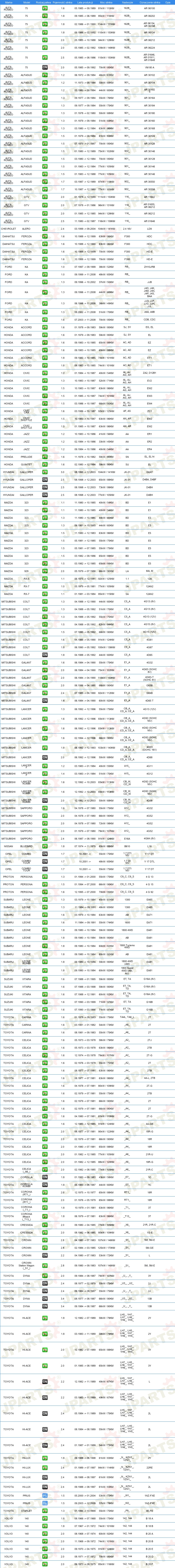Image resolution: width=175 pixels, height=1568 pixels.
Task: Click the fuel icon in the HONDA CIVIC ZA2, D12B1 row
Action: (x=45, y=373)
